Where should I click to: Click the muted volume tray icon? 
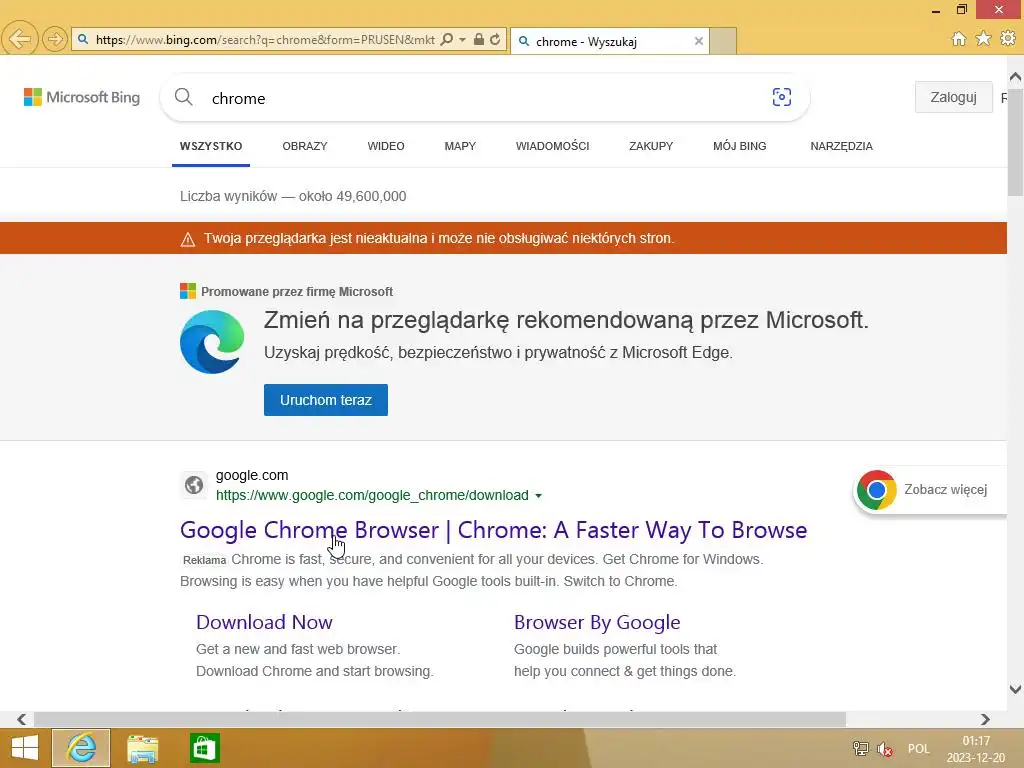[x=886, y=749]
